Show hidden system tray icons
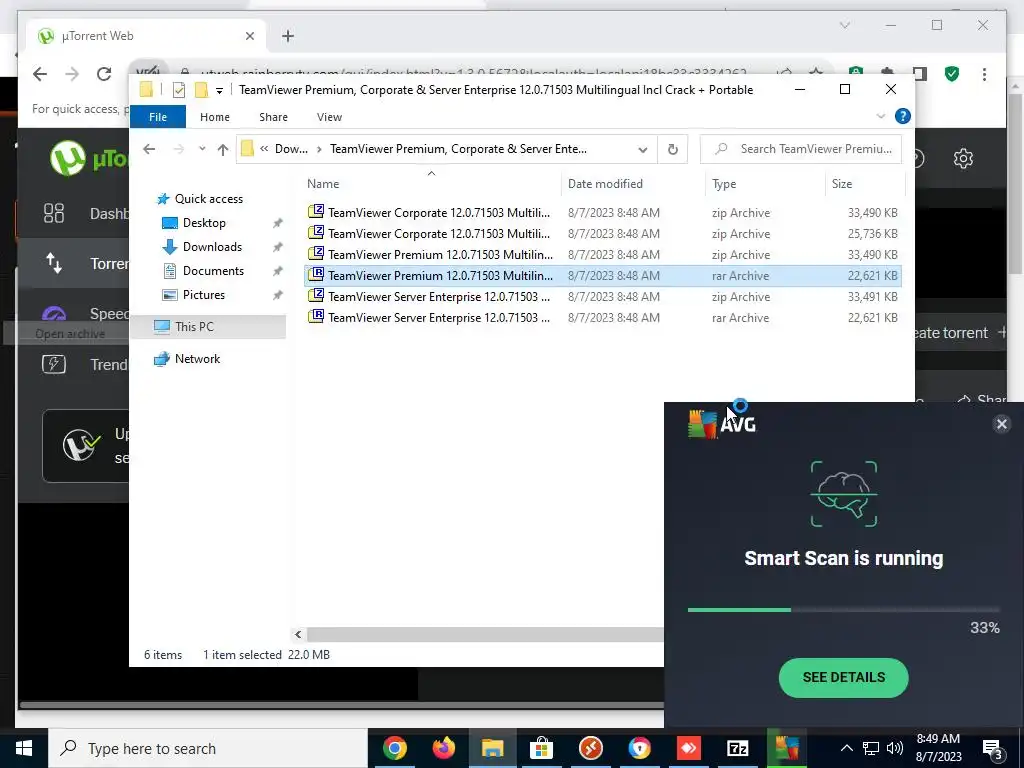Image resolution: width=1024 pixels, height=768 pixels. tap(846, 748)
